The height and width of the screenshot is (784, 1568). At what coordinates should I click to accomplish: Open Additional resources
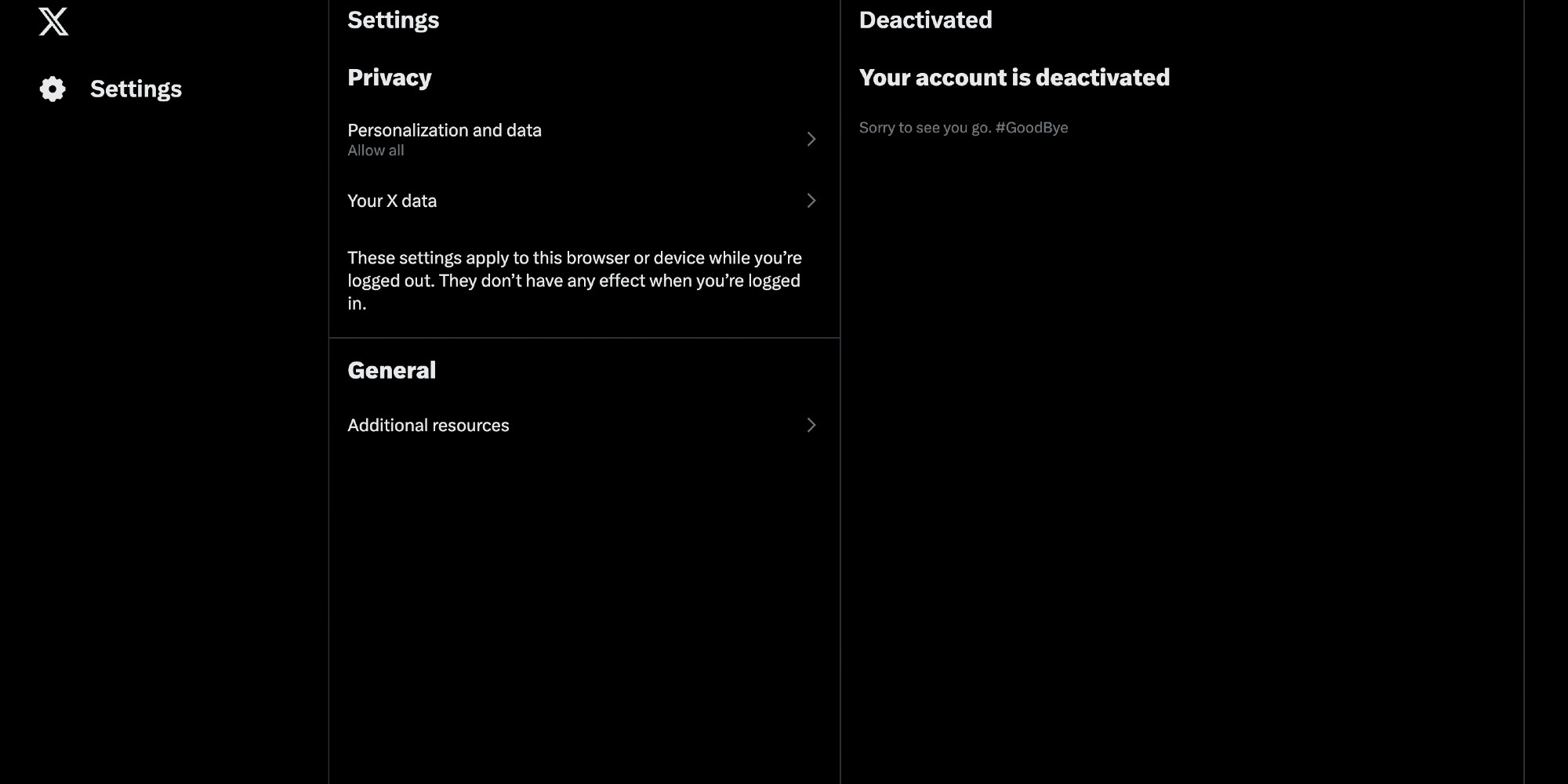584,425
